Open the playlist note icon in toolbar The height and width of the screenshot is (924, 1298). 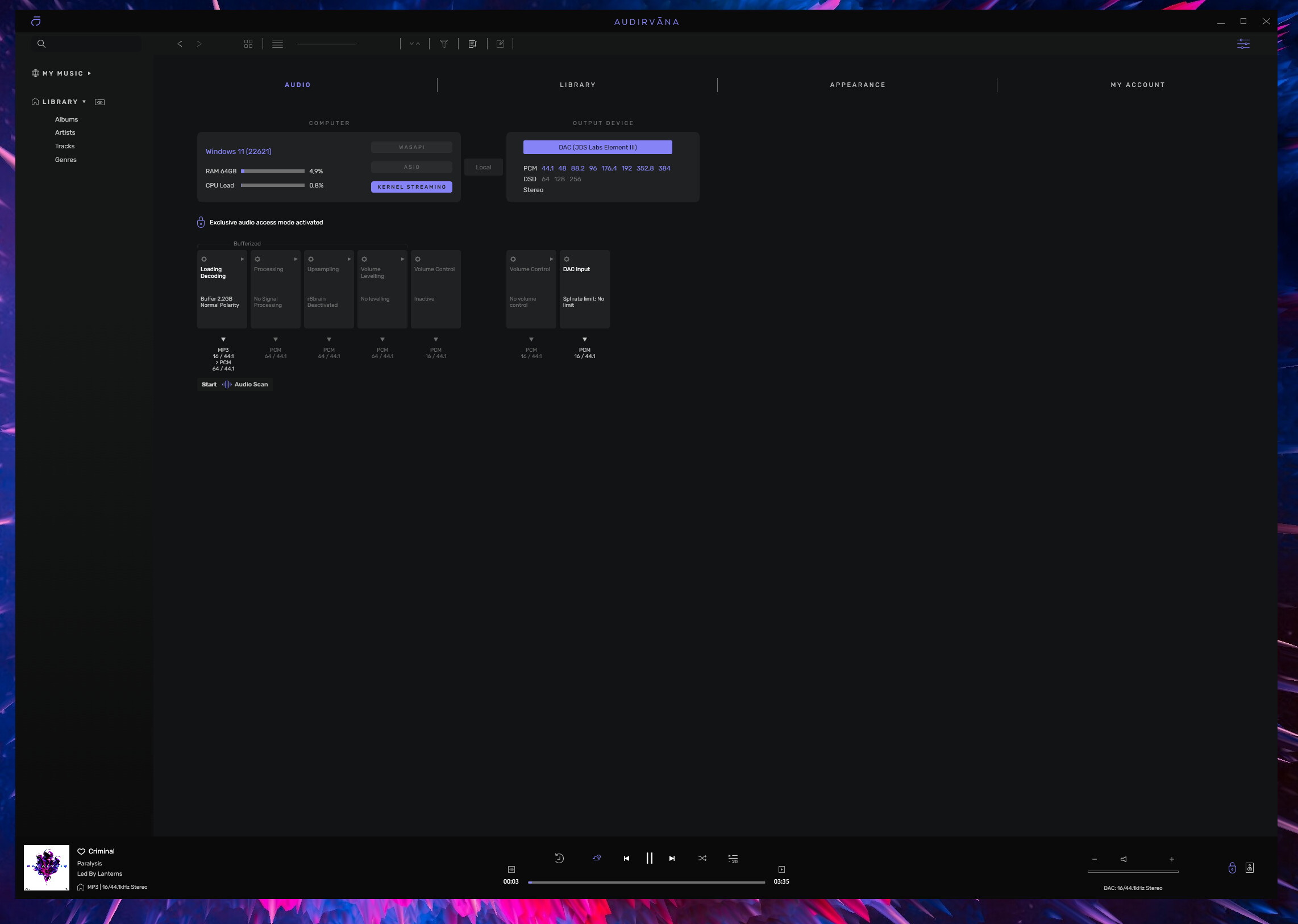click(x=472, y=44)
